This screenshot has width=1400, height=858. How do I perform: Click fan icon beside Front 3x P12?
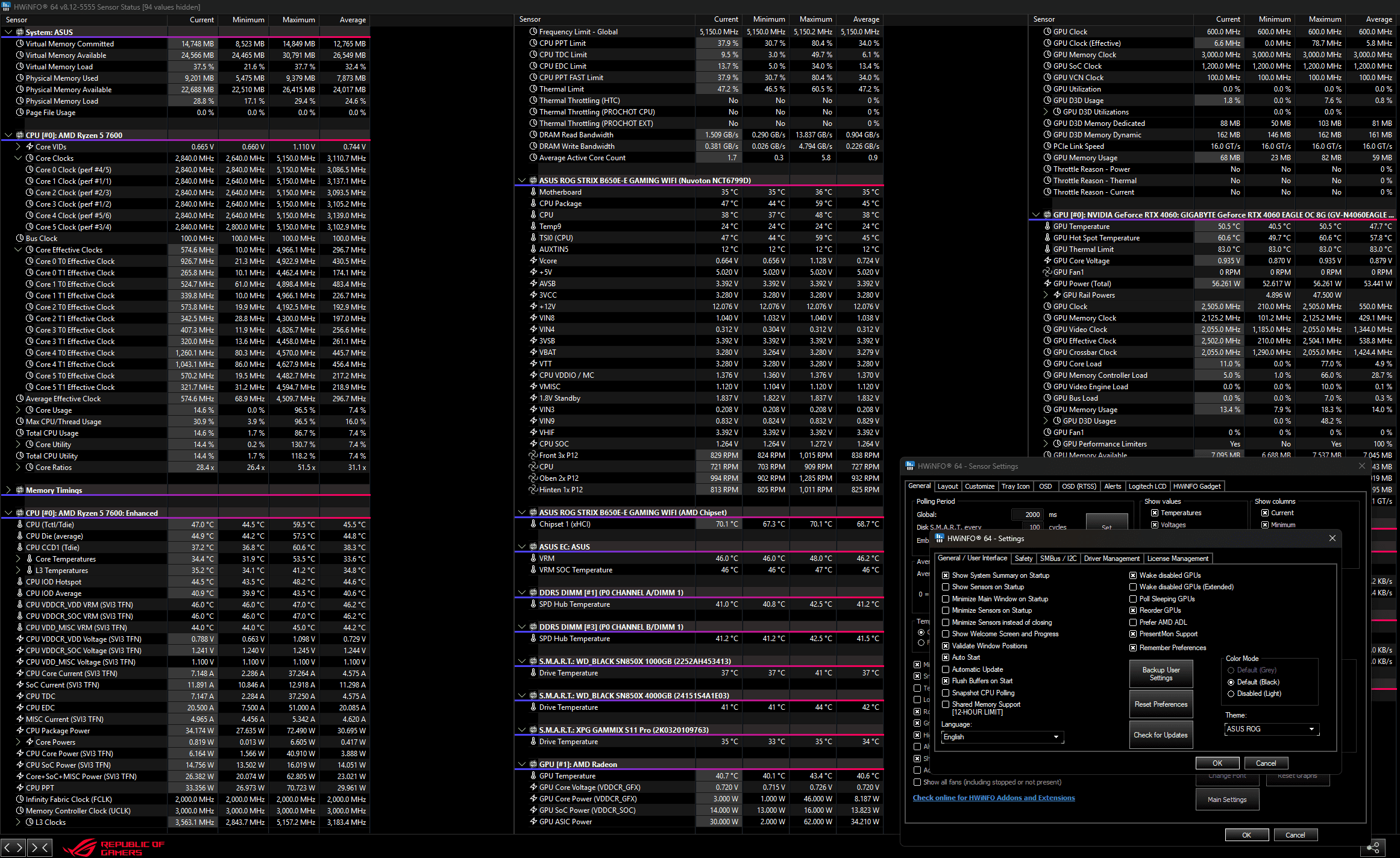tap(533, 455)
